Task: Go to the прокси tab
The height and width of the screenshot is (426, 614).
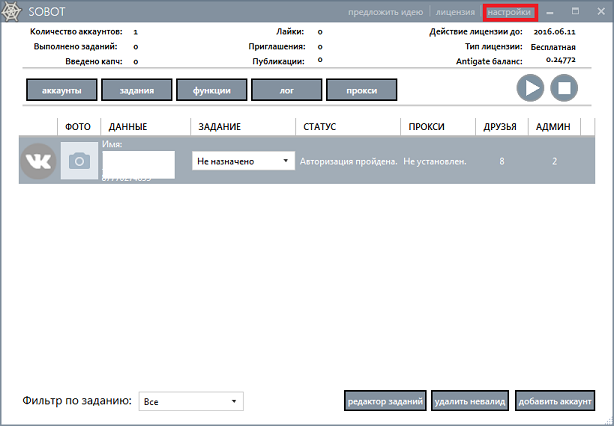Action: coord(361,90)
